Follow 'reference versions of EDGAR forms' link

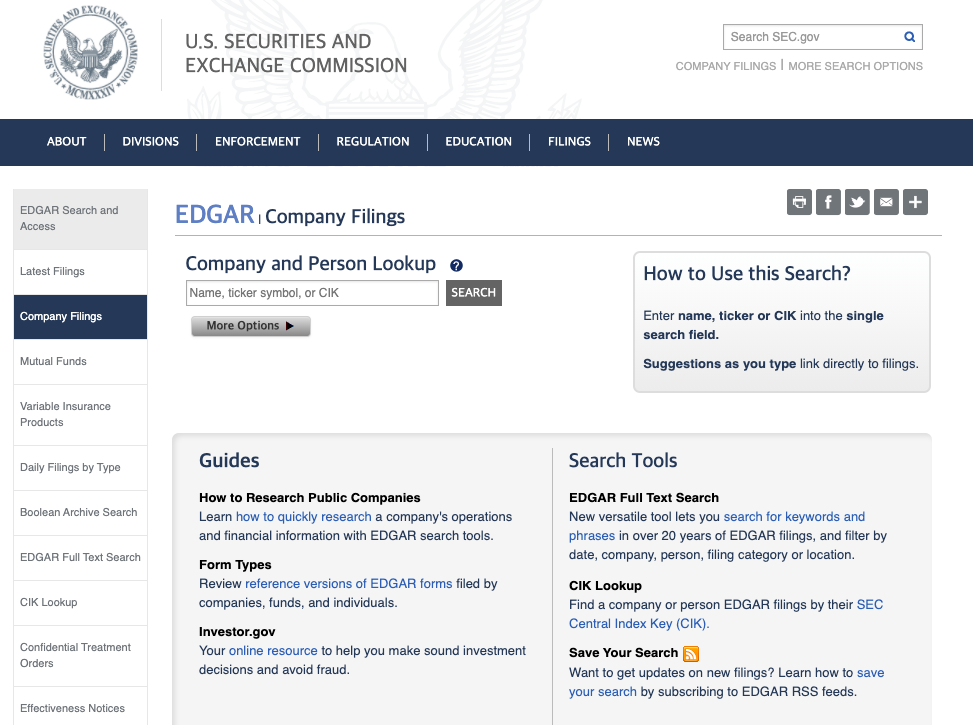pos(349,583)
